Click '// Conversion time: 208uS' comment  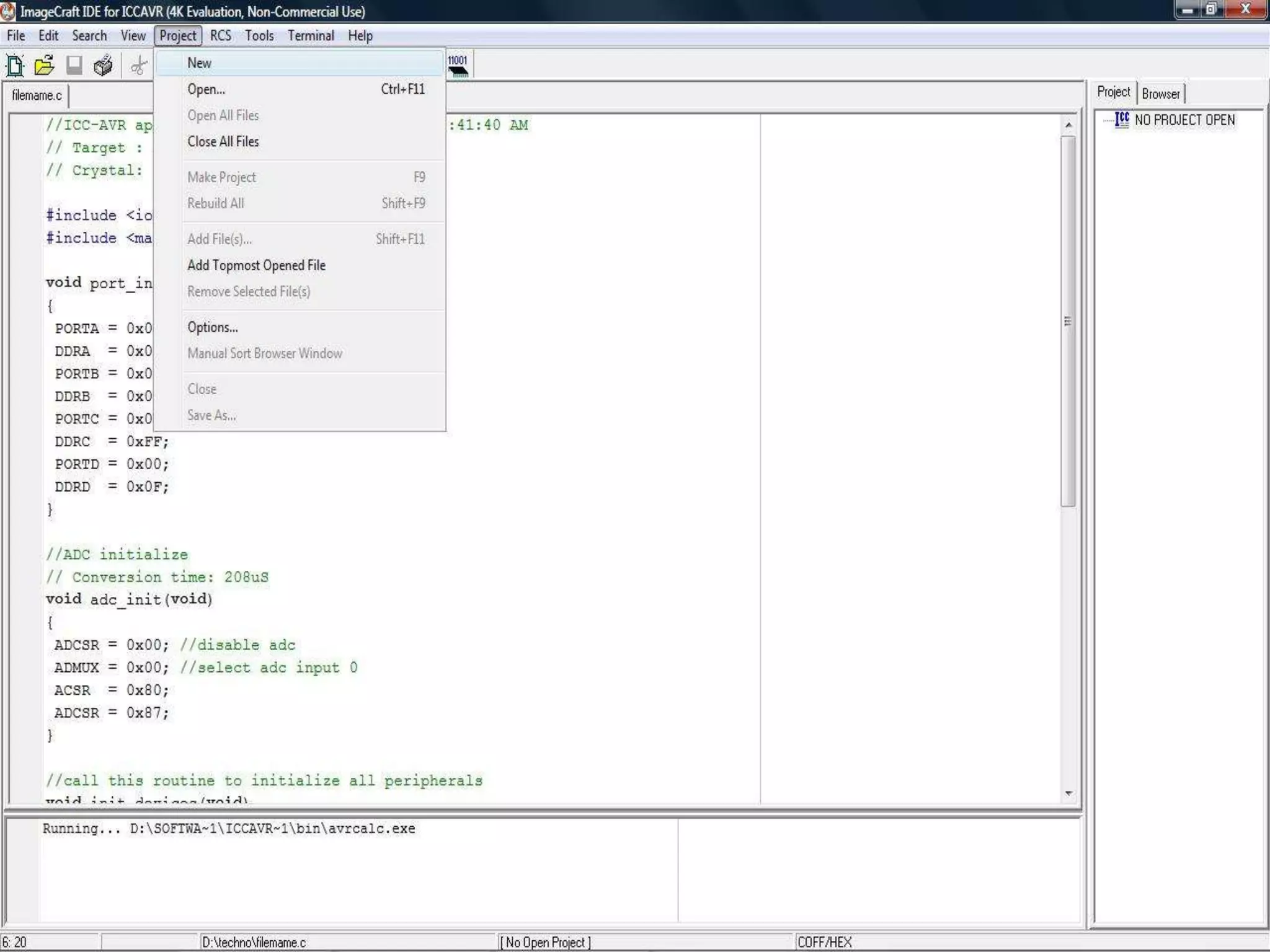point(158,577)
